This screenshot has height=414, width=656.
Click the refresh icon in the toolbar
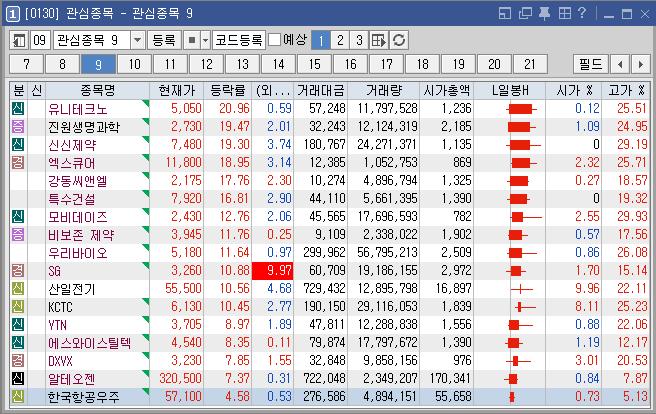click(x=399, y=41)
